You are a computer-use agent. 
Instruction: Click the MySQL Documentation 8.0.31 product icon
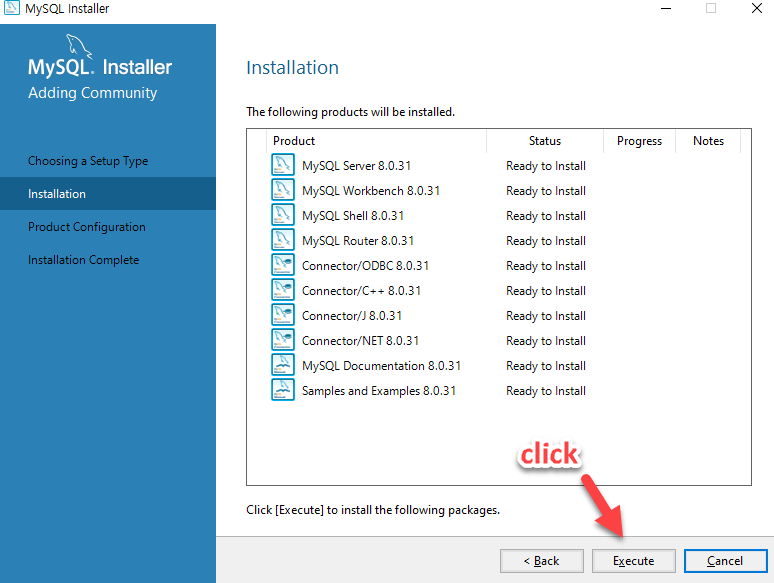point(283,365)
